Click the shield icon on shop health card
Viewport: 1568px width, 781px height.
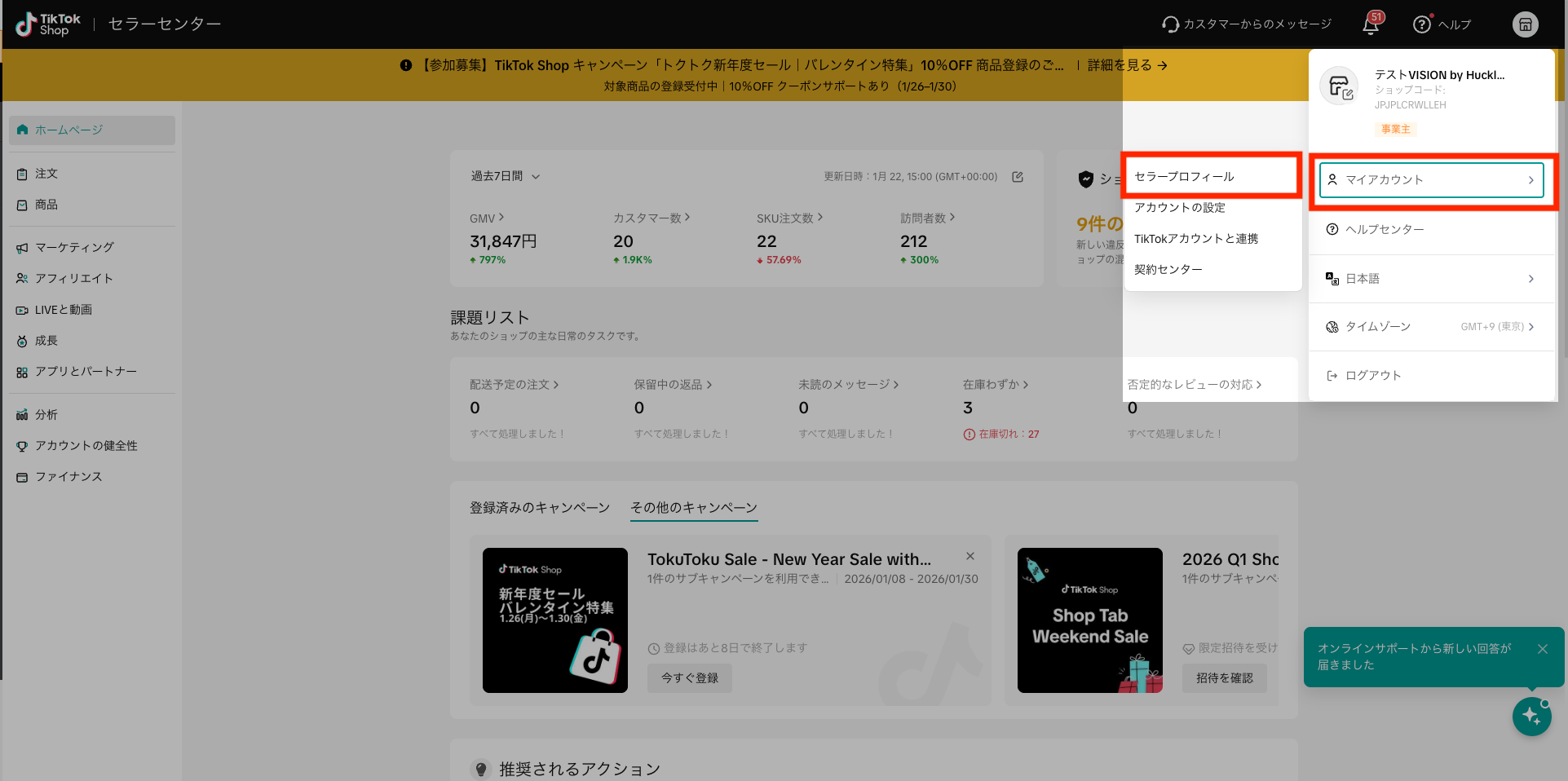(1086, 179)
